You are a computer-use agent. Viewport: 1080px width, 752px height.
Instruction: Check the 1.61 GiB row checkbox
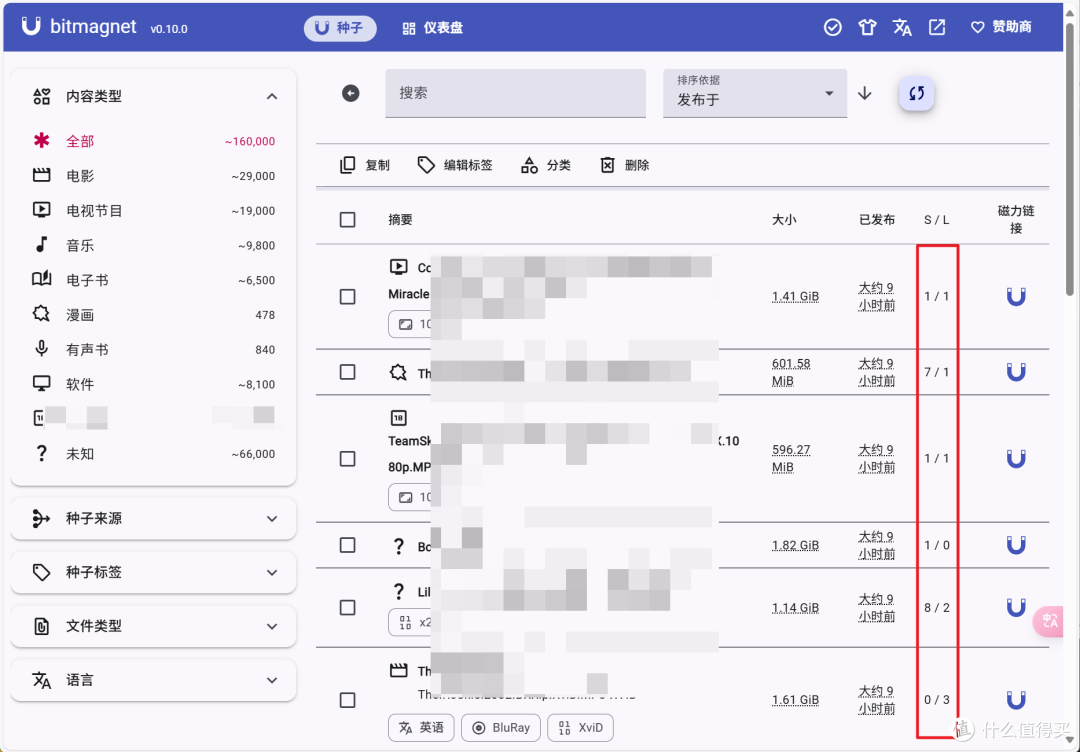point(348,700)
